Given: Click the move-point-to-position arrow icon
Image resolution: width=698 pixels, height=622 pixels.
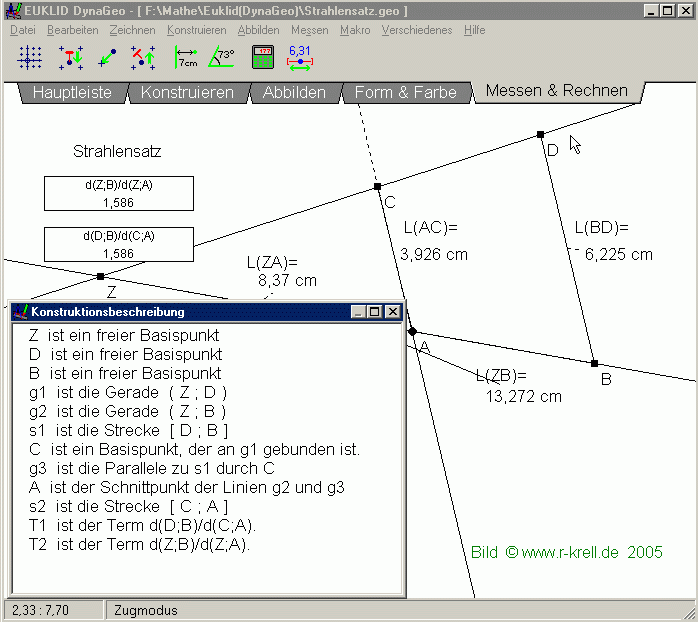Looking at the screenshot, I should [x=107, y=57].
